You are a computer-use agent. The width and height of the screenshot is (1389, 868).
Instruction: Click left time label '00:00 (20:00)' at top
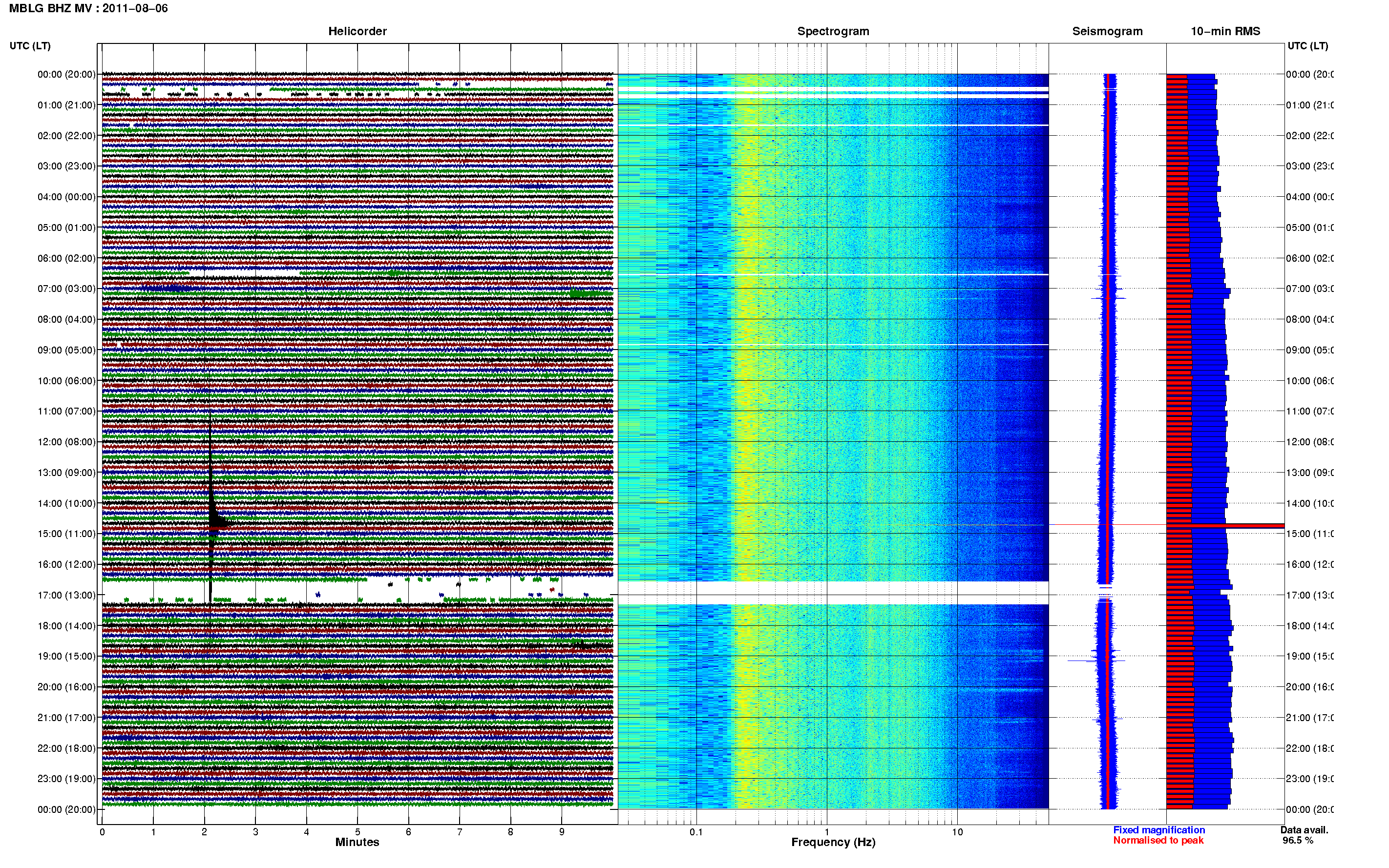[66, 75]
